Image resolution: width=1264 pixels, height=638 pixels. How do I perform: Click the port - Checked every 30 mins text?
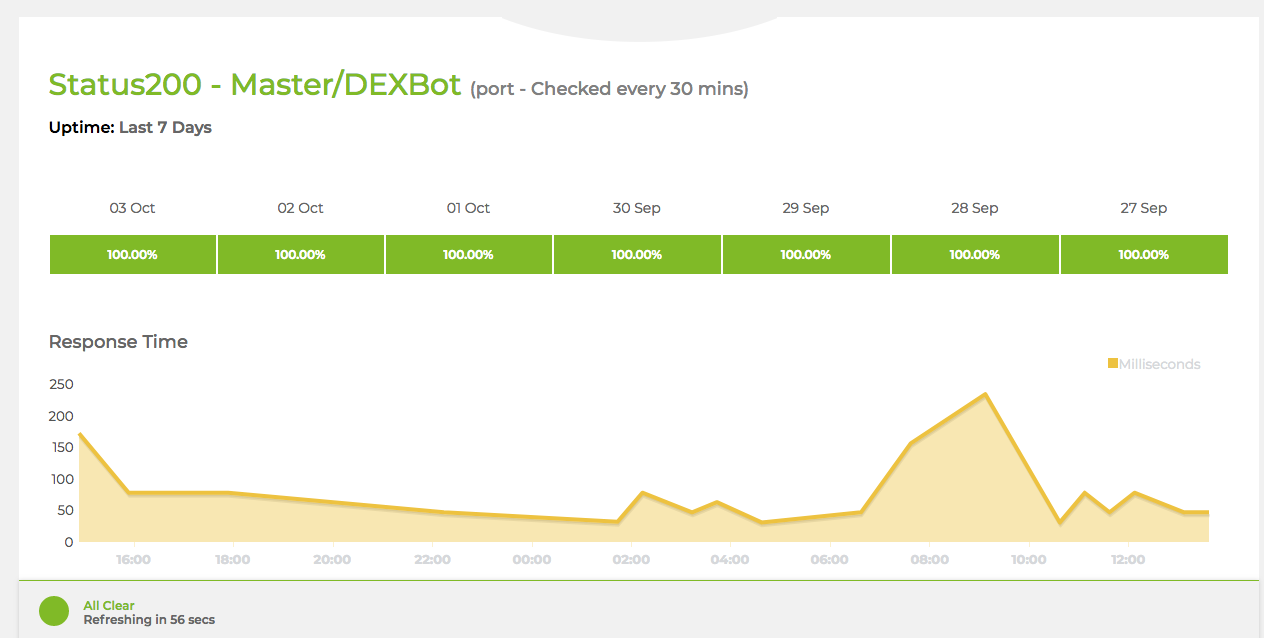click(609, 89)
